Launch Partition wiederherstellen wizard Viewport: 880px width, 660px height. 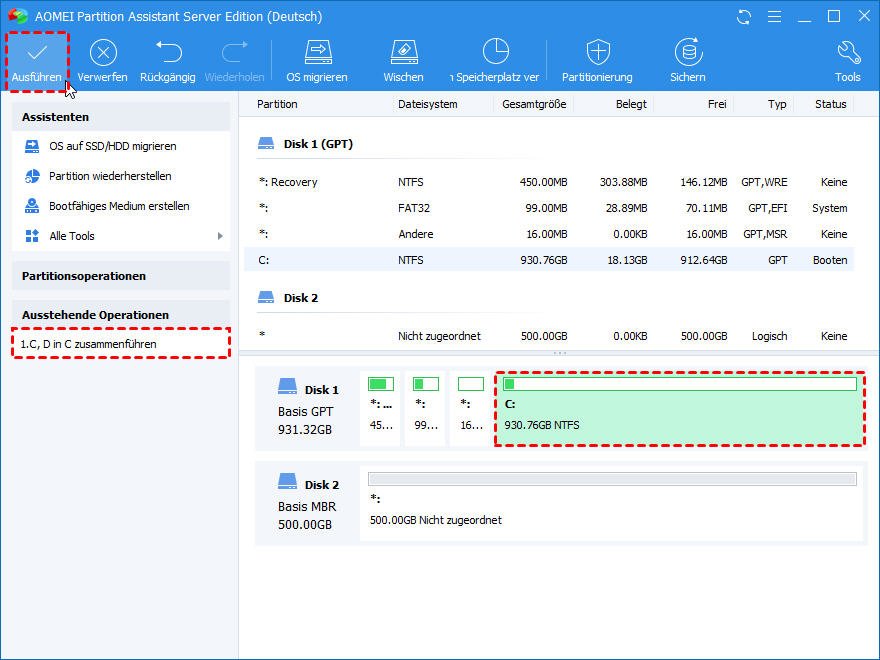(x=110, y=176)
